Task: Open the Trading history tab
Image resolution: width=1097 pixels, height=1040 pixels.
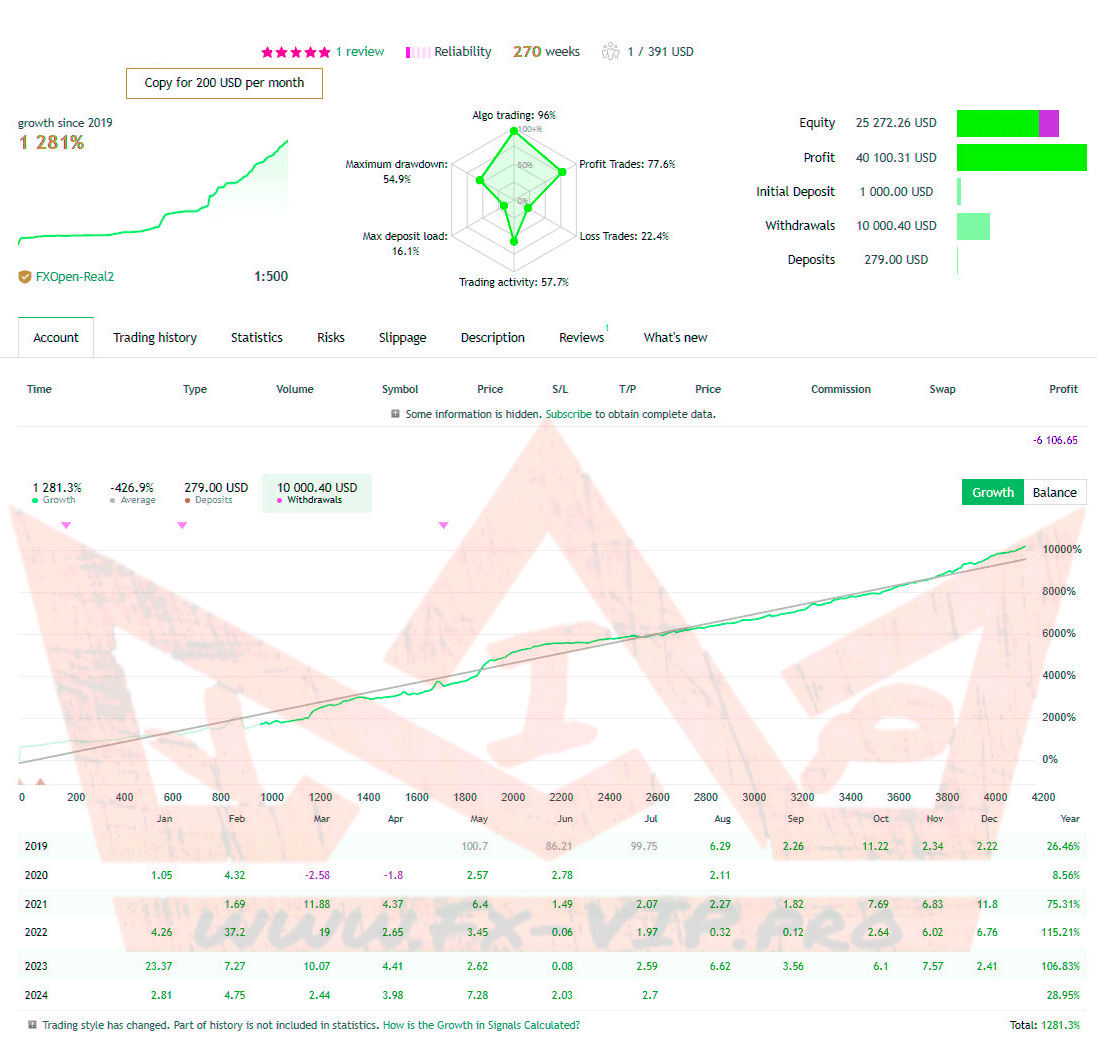Action: click(155, 338)
